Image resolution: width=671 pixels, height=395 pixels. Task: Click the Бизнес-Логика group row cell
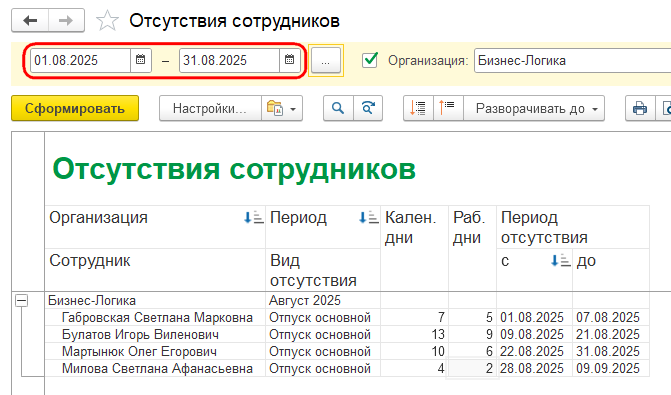click(155, 300)
